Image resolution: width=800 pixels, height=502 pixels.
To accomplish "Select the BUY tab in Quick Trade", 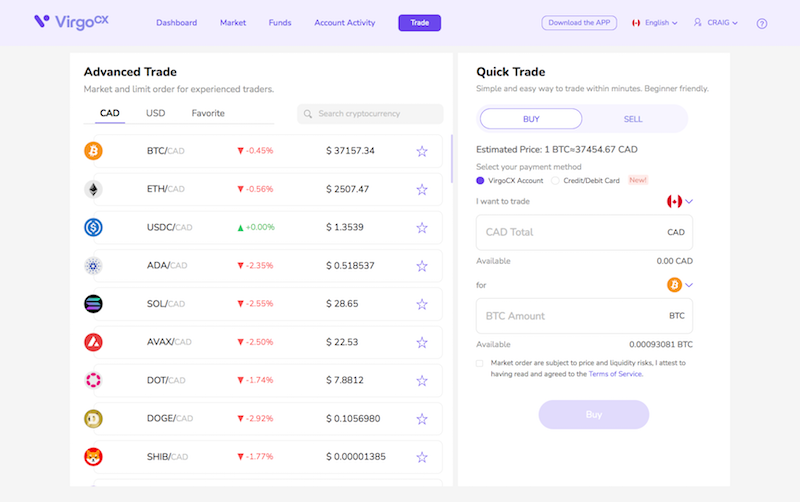I will pos(531,119).
